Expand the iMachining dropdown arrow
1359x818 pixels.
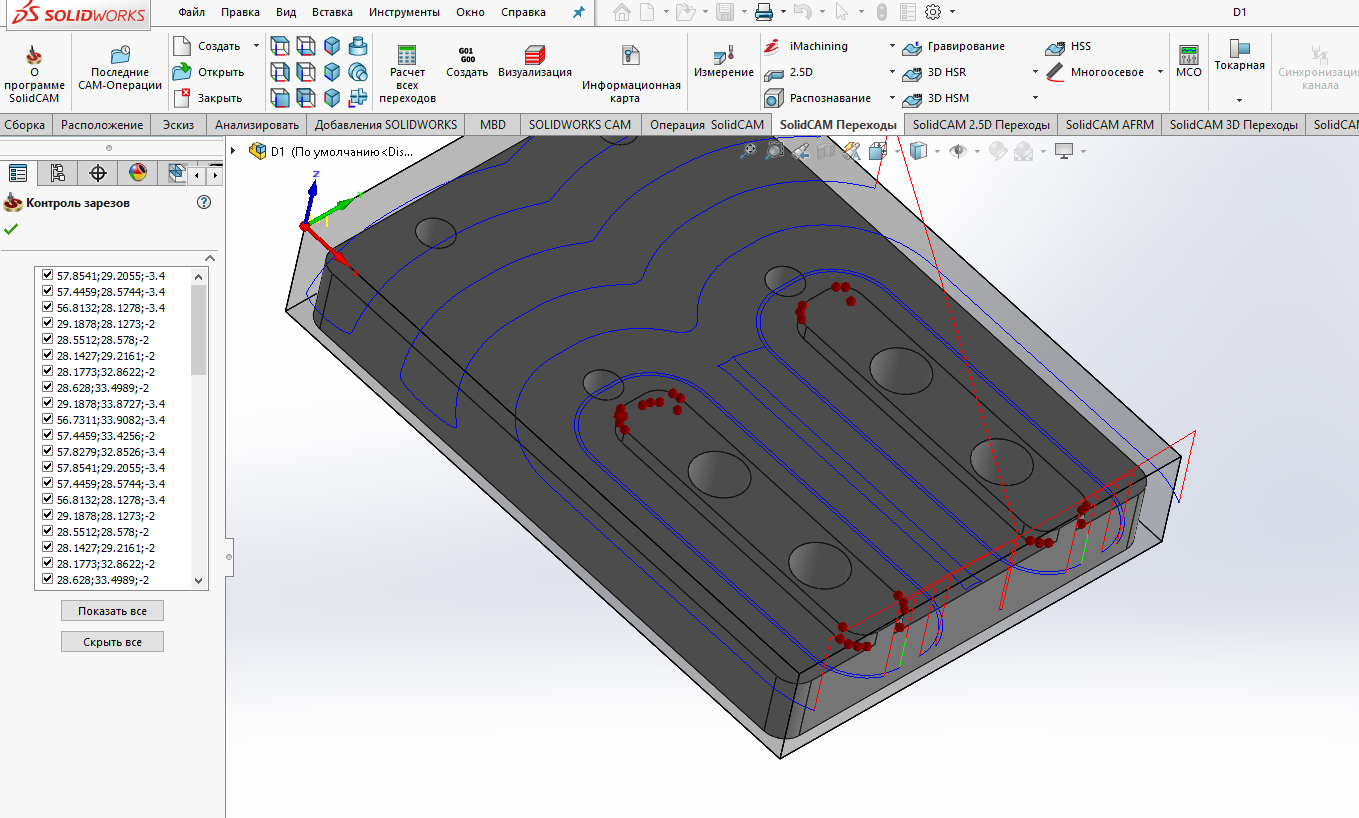892,46
